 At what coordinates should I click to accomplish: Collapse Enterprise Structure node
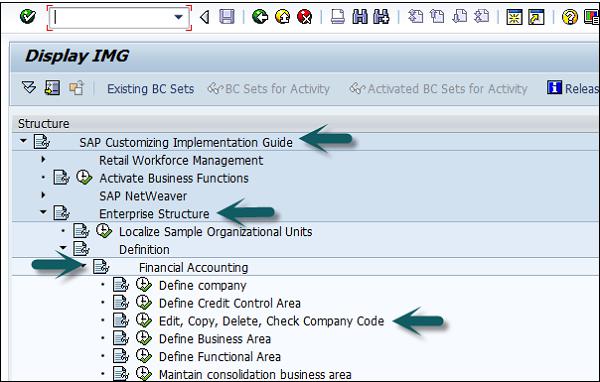(43, 212)
